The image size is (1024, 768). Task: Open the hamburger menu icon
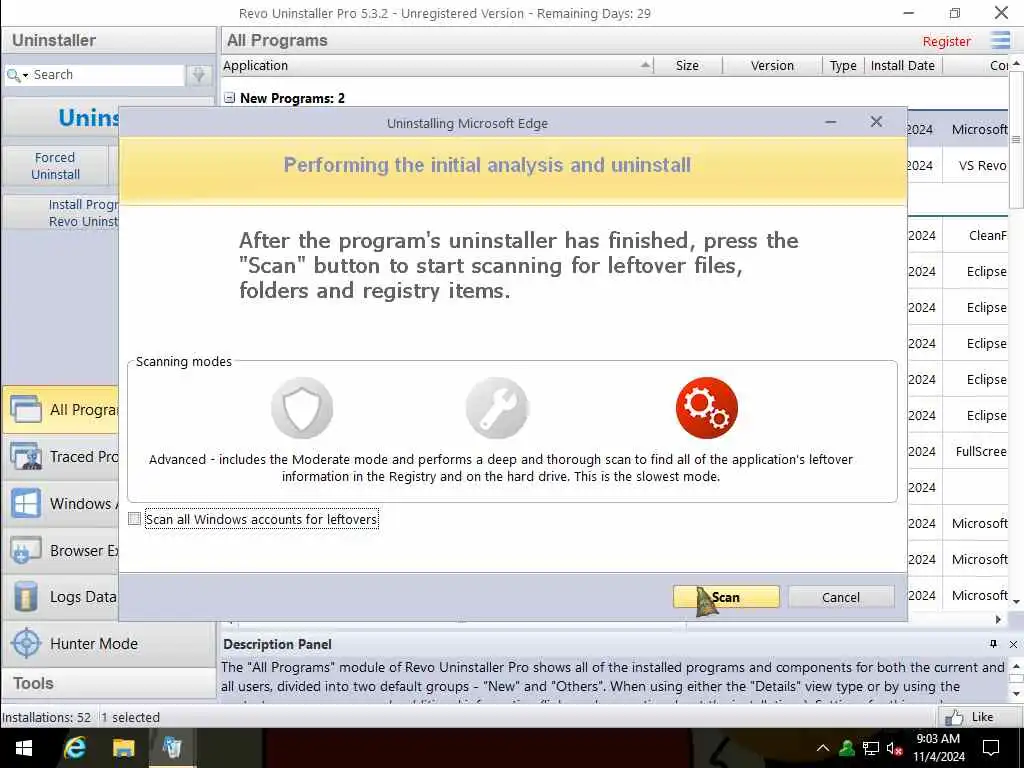tap(1000, 40)
